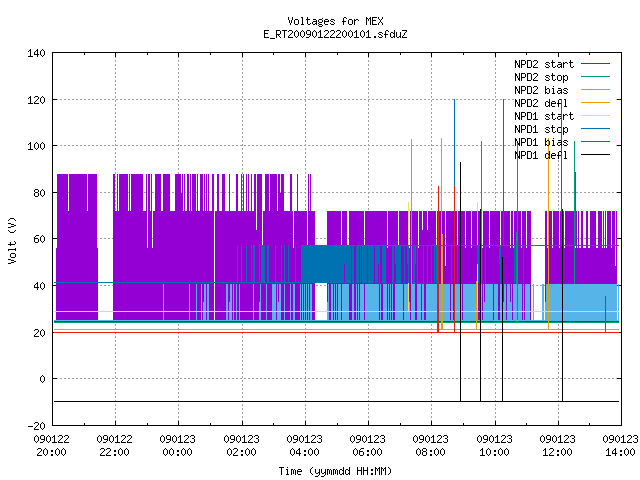This screenshot has width=640, height=480.
Task: Click the '090123 08:00' time tick label
Action: click(x=431, y=446)
